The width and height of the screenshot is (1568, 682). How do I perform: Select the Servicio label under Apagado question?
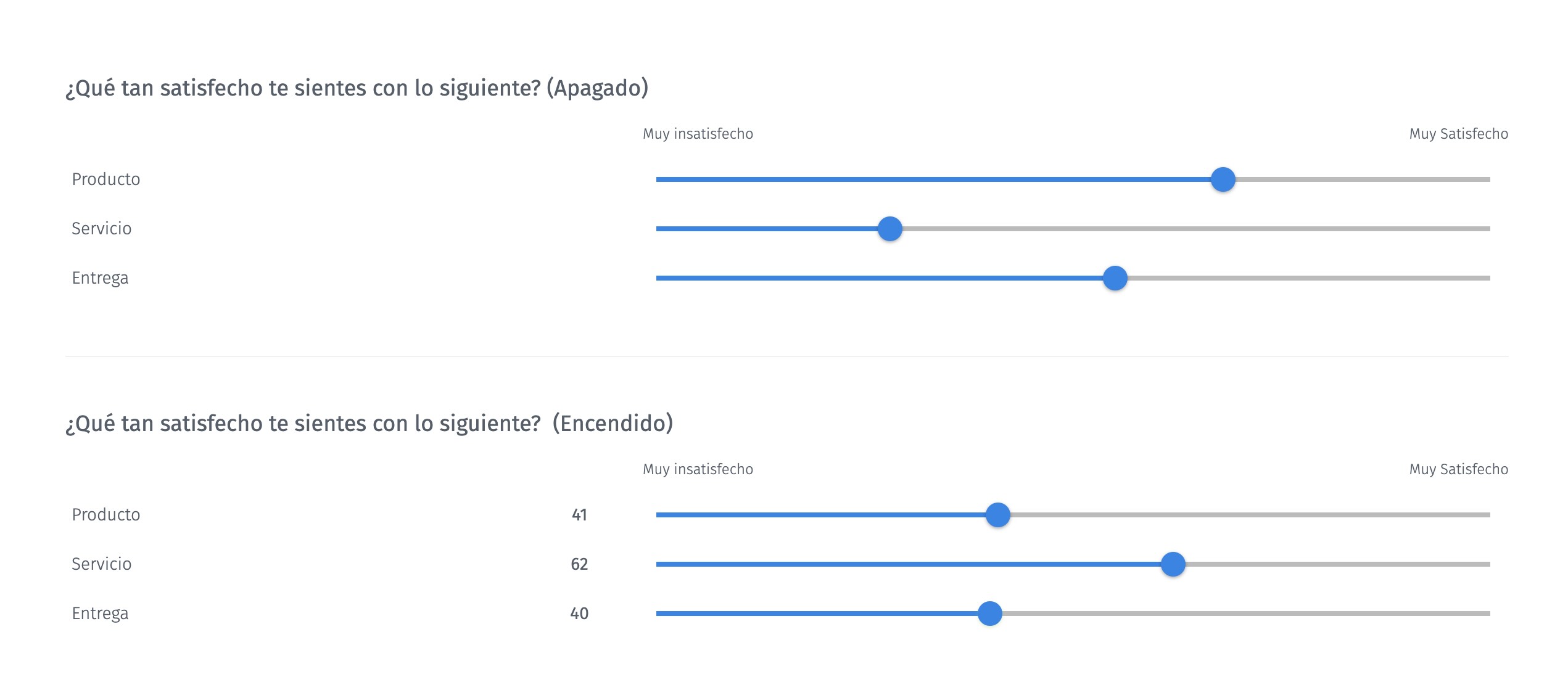point(102,228)
